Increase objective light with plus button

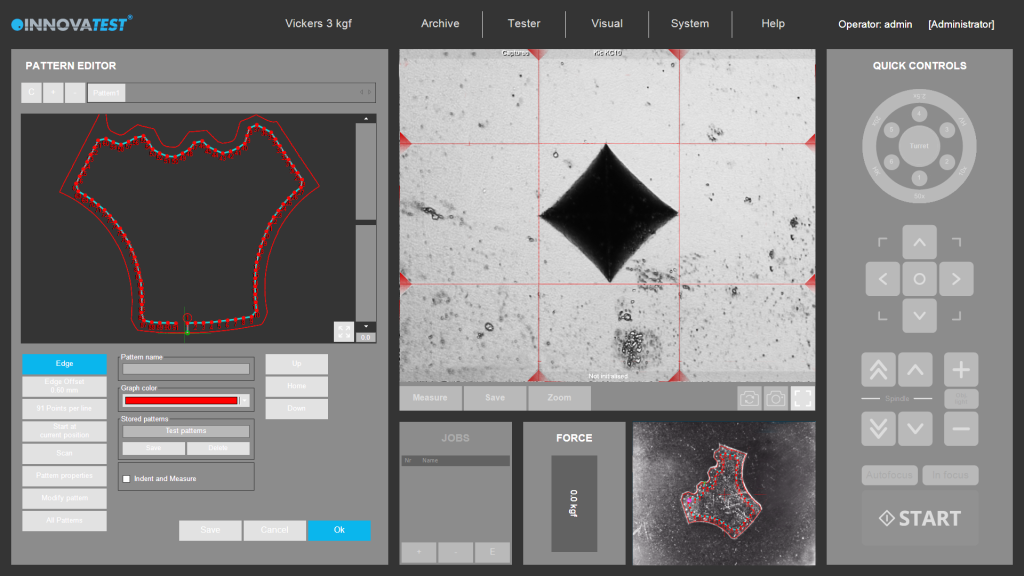click(x=961, y=370)
